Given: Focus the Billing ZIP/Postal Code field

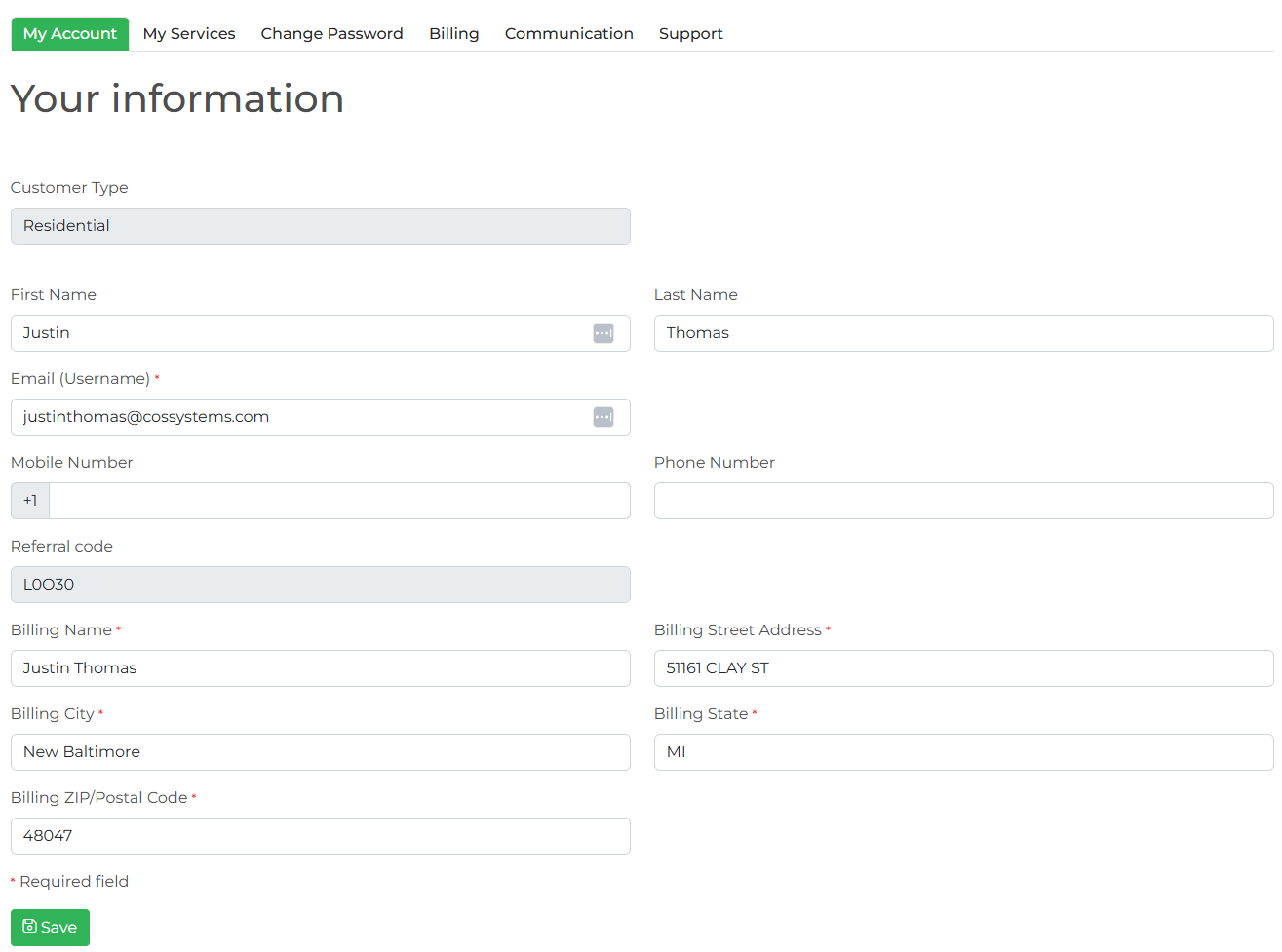Looking at the screenshot, I should [x=321, y=836].
